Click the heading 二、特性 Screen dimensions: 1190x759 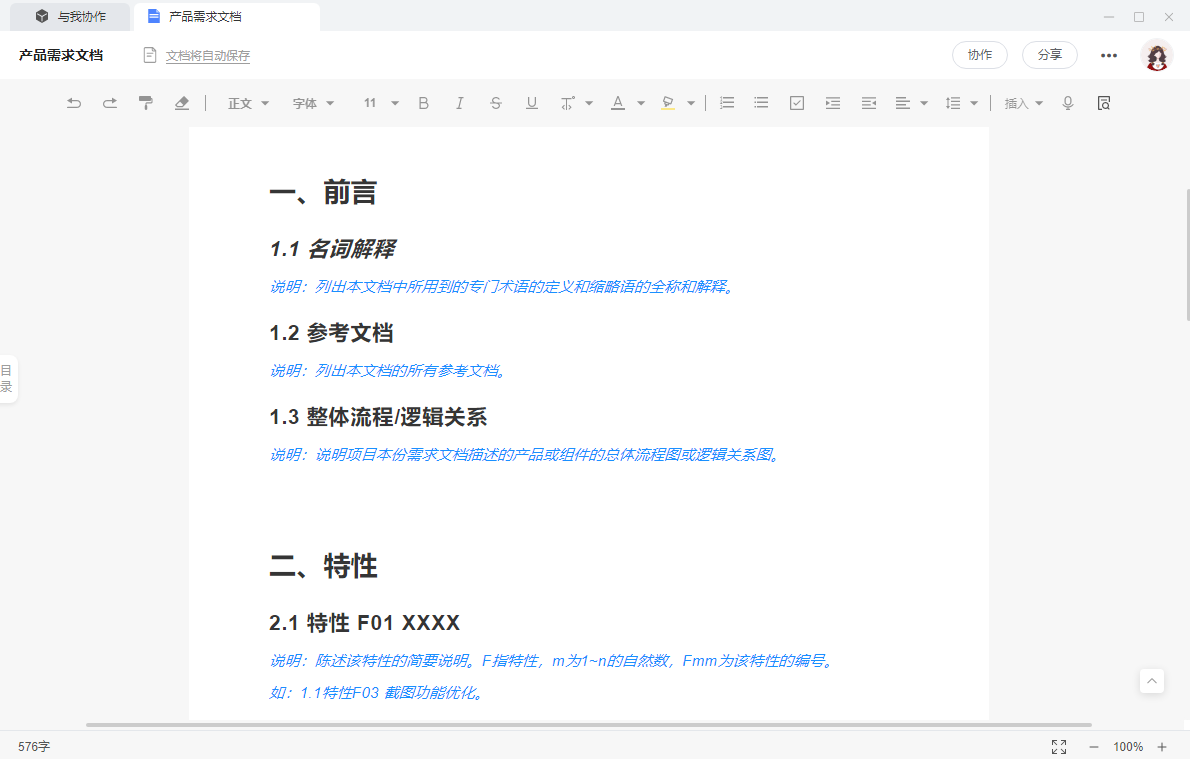tap(323, 566)
